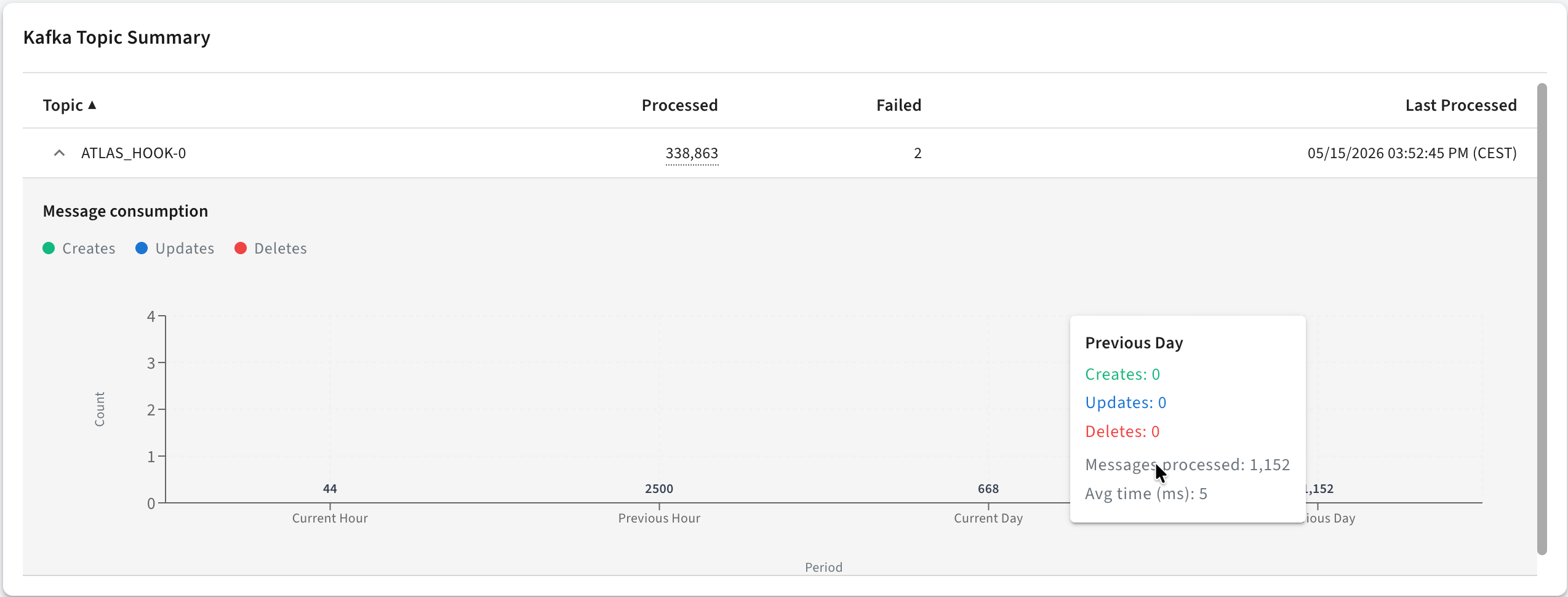Select the ATLAS_HOOK-0 topic name

coord(134,153)
